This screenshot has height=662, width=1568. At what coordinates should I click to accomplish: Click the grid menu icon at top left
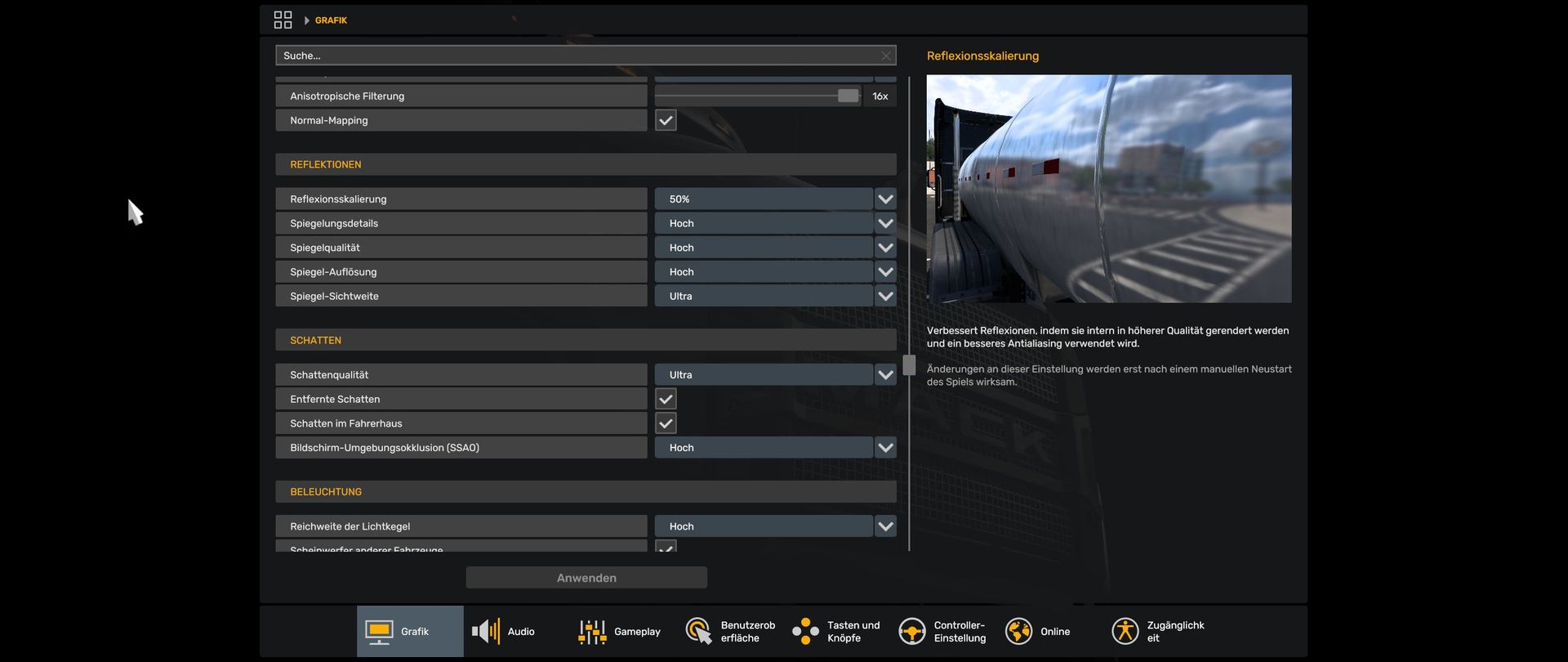283,20
